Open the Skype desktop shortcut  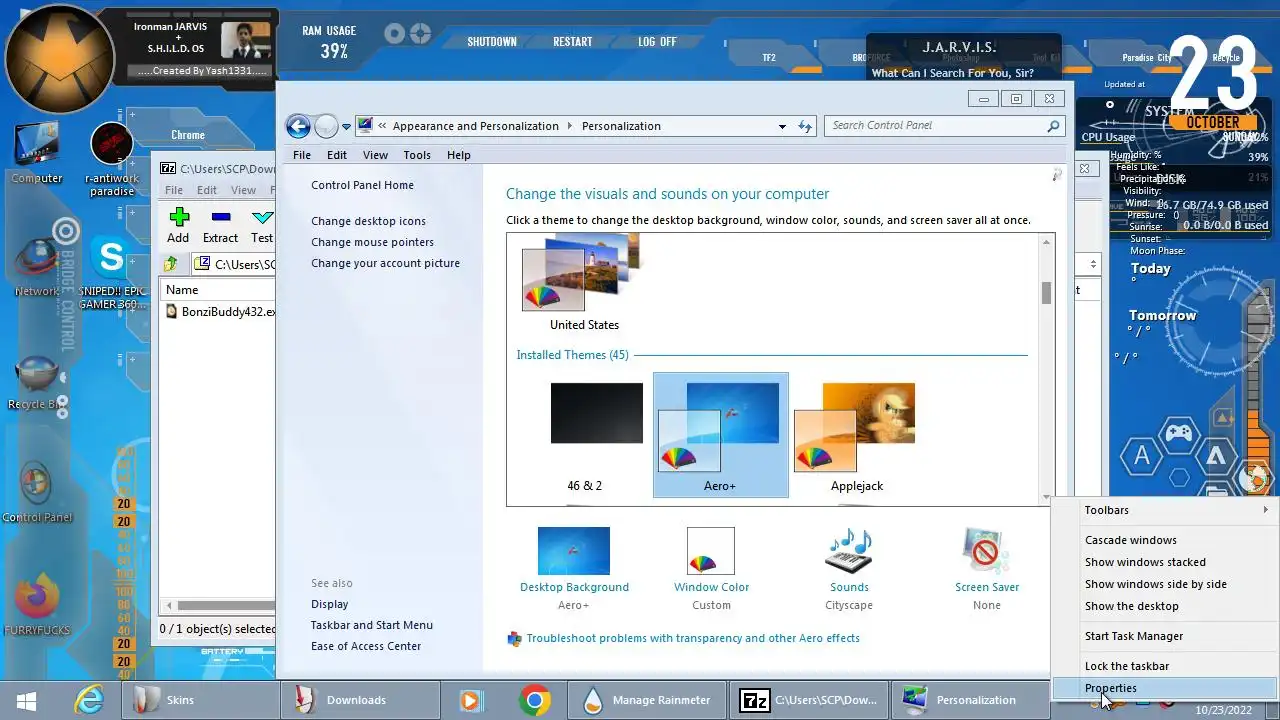pyautogui.click(x=112, y=272)
